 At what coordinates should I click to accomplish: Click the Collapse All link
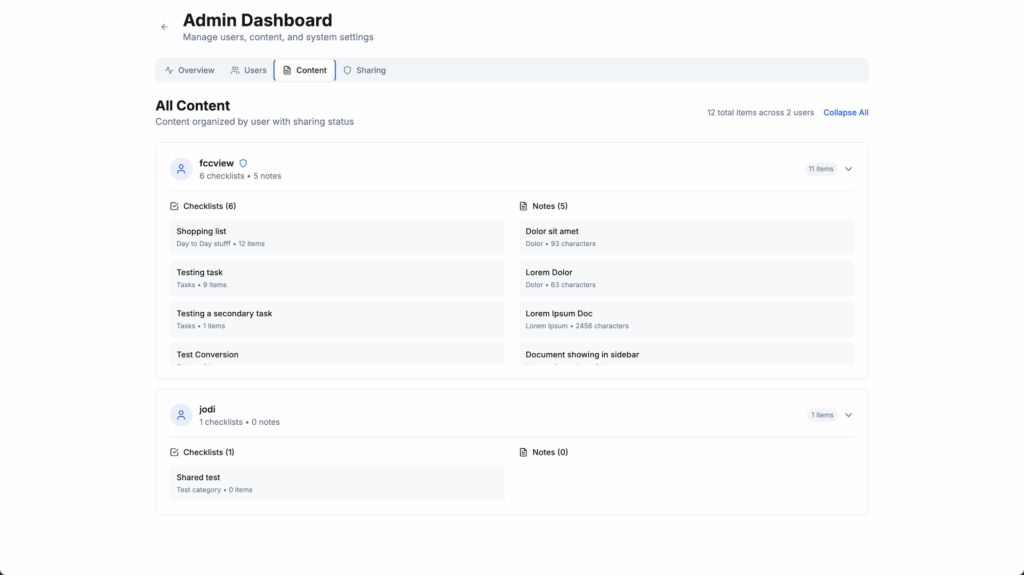click(x=845, y=113)
